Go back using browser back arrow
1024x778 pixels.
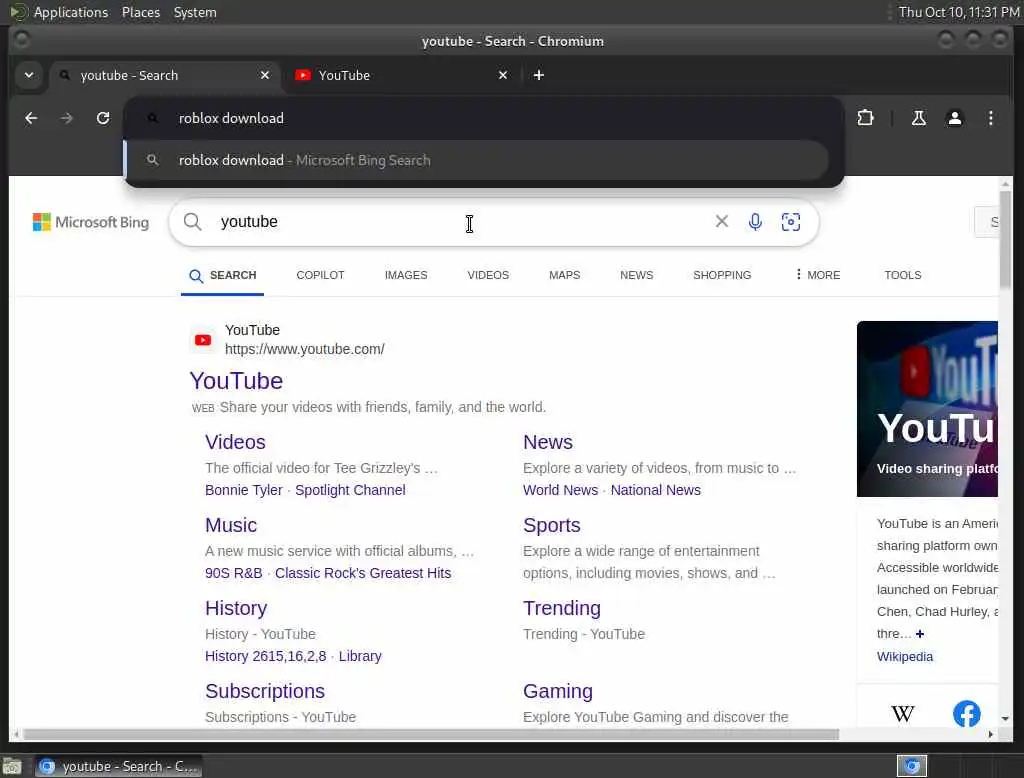tap(31, 118)
